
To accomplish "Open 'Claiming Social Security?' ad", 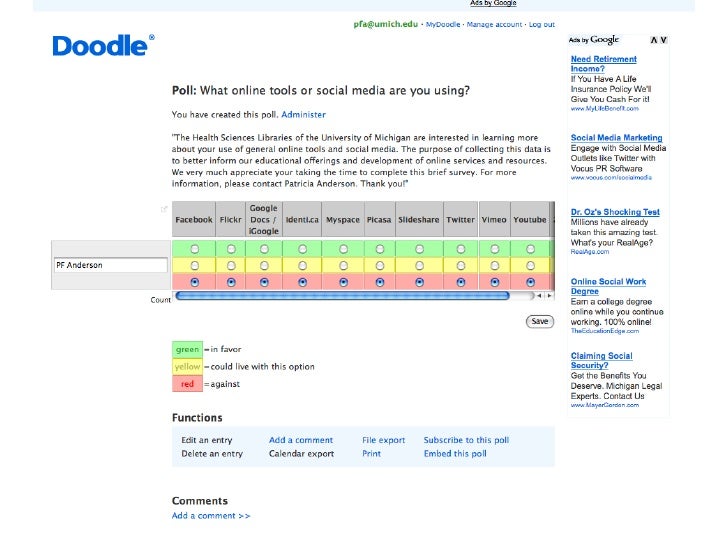I will click(601, 361).
